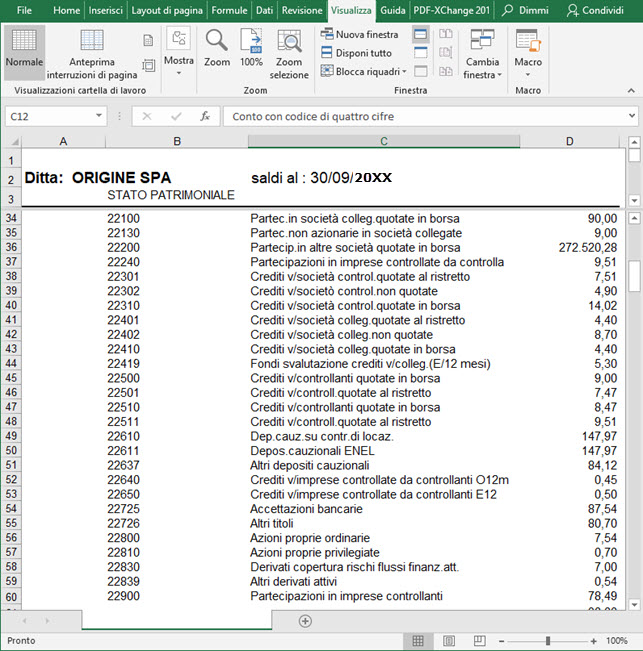Click the zoom out minus button

501,641
